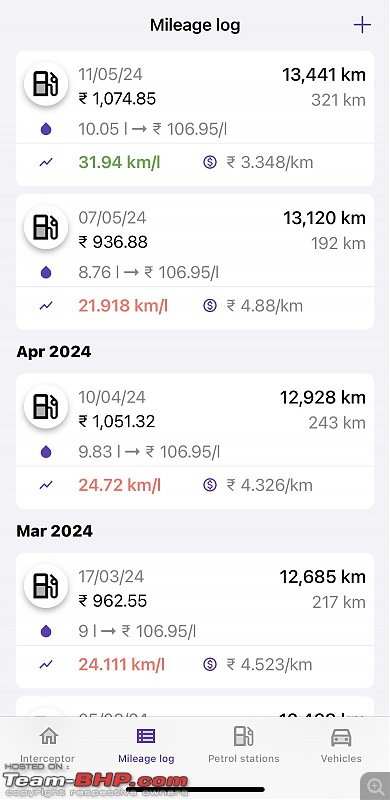
Task: Switch to the Interceptor home tab
Action: tap(48, 745)
